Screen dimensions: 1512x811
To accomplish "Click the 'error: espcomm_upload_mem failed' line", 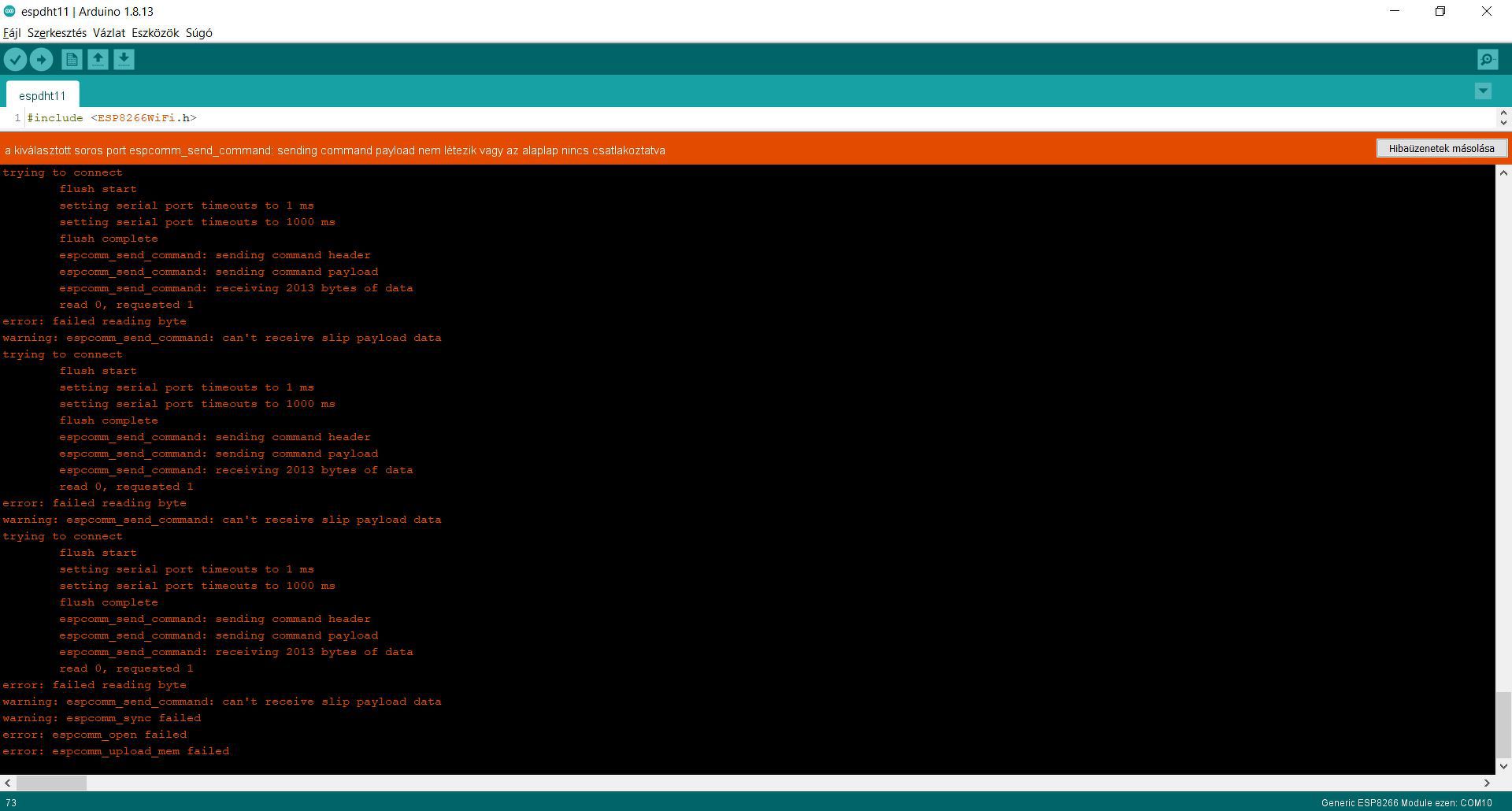I will click(x=116, y=751).
